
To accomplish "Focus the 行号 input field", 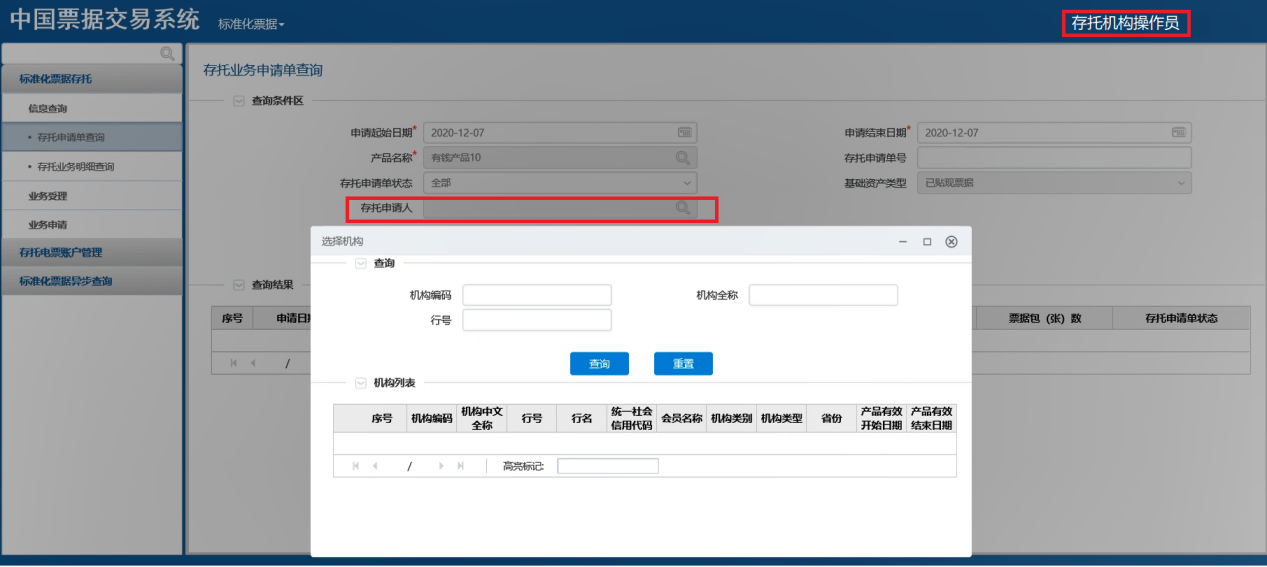I will (x=537, y=320).
